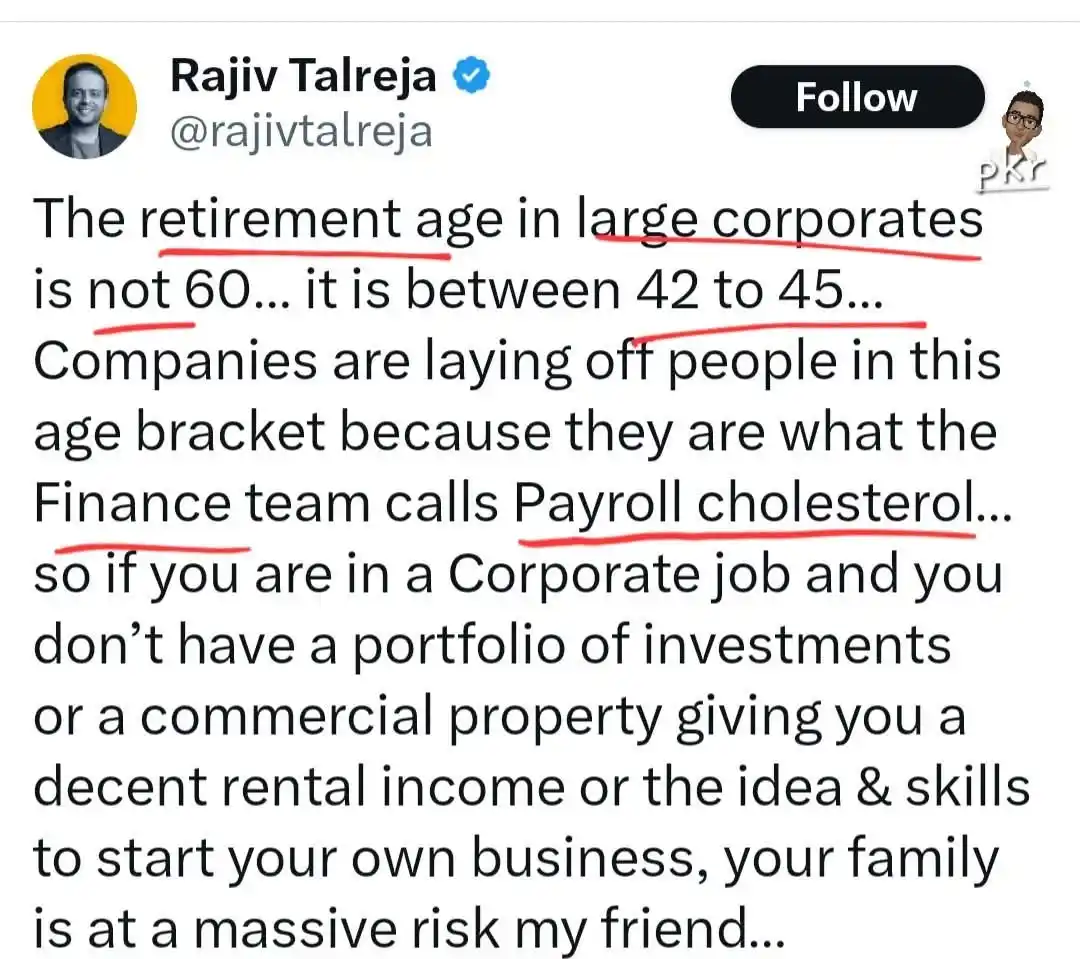This screenshot has width=1080, height=959.
Task: Click the words 'Corporate job' in tweet
Action: tap(619, 575)
